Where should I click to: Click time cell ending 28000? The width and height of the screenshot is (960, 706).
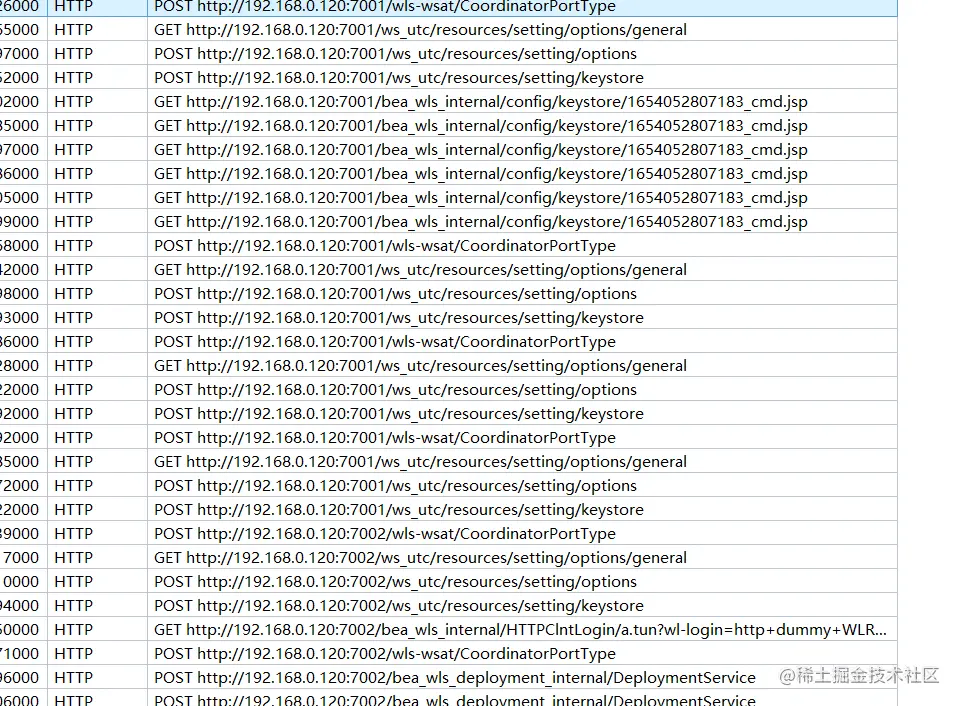pyautogui.click(x=23, y=366)
